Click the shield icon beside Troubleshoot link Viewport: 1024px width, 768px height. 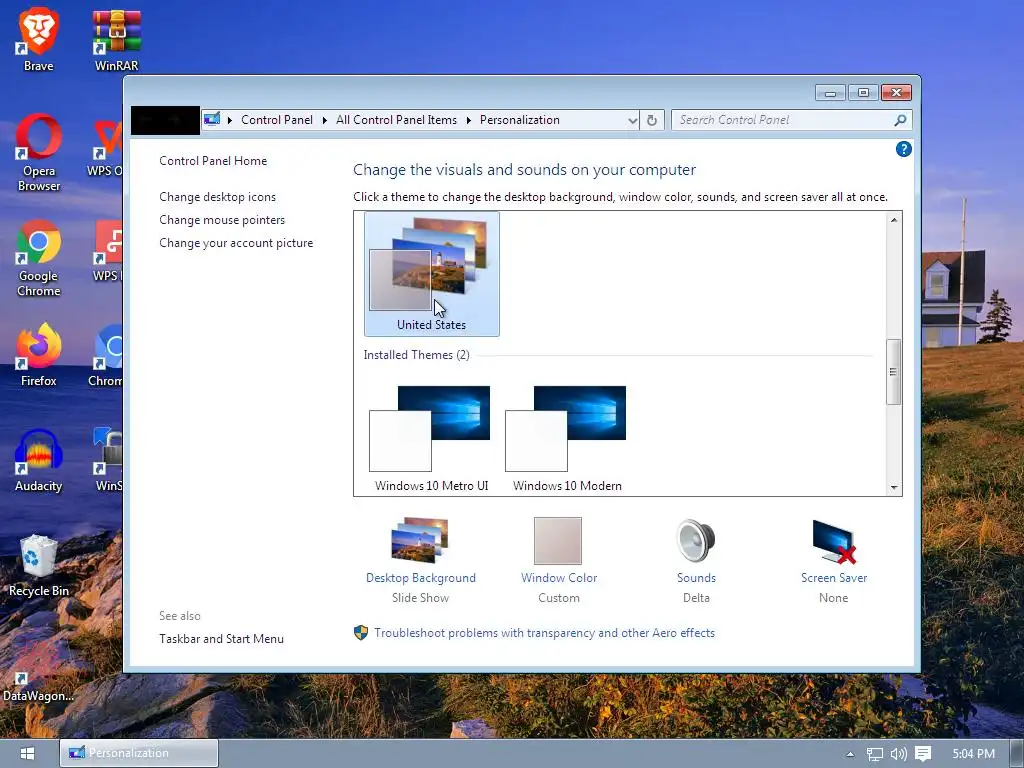360,633
